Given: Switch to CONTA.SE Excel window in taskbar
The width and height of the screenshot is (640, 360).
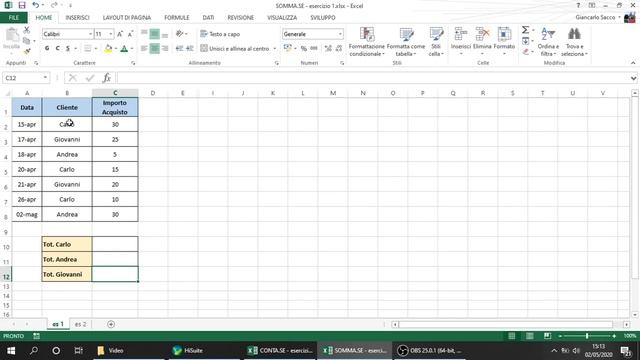Looking at the screenshot, I should [280, 351].
